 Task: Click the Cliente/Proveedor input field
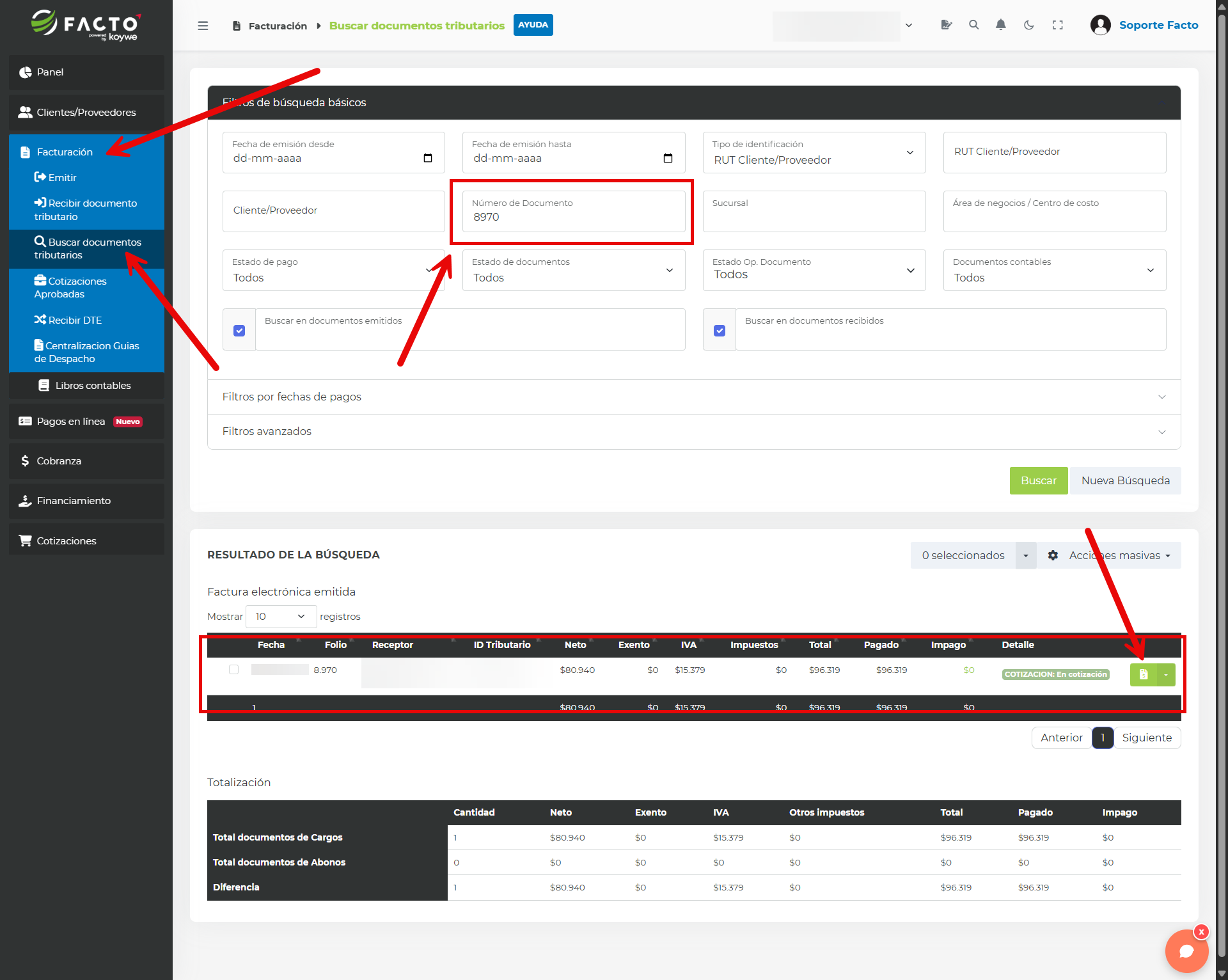pyautogui.click(x=334, y=212)
